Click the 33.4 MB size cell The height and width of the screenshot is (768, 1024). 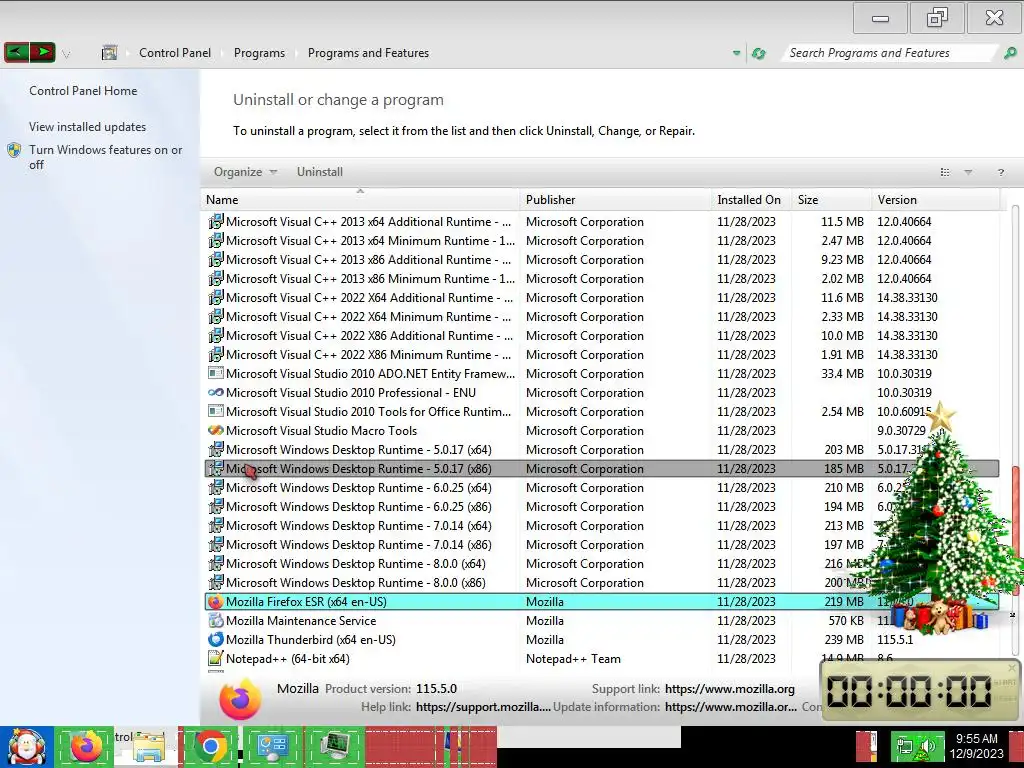[x=842, y=374]
